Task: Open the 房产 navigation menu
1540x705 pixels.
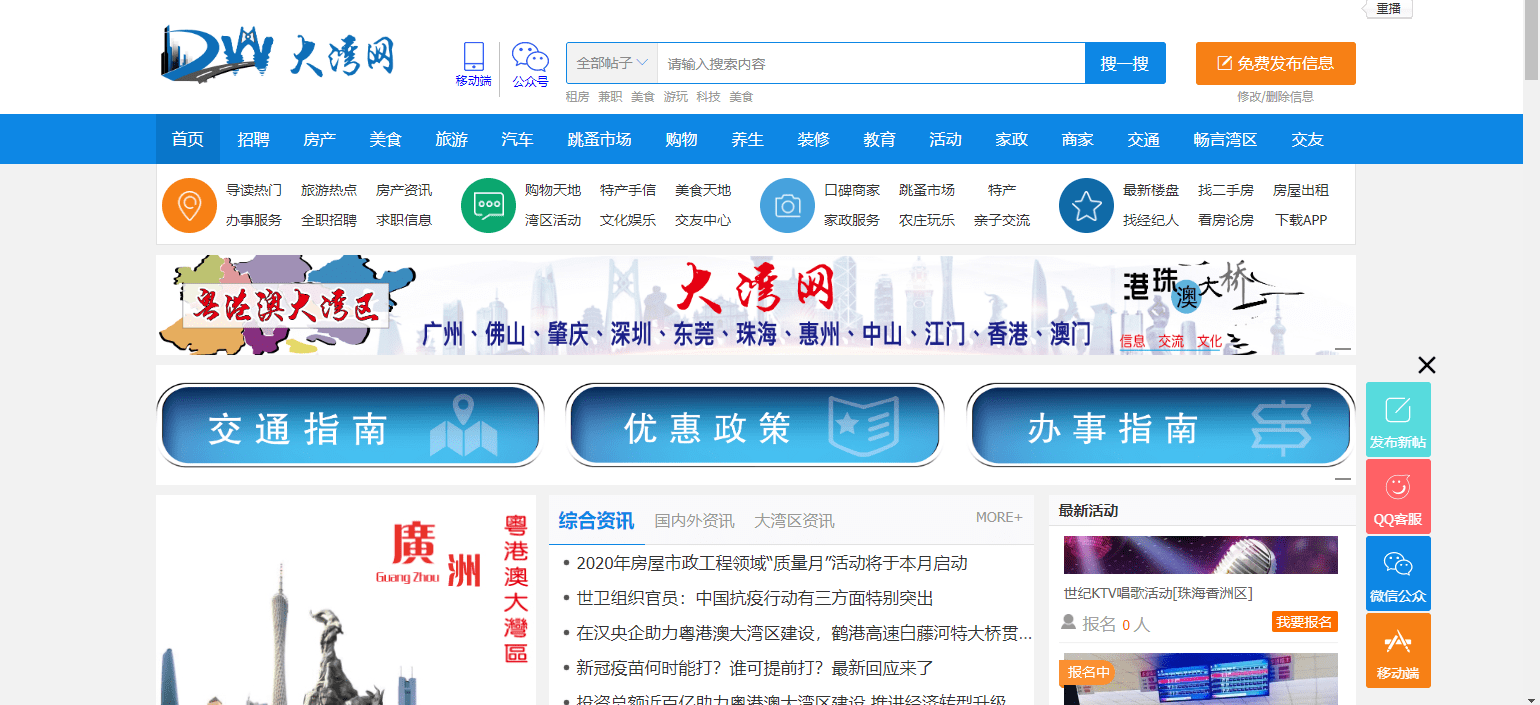Action: pyautogui.click(x=319, y=139)
